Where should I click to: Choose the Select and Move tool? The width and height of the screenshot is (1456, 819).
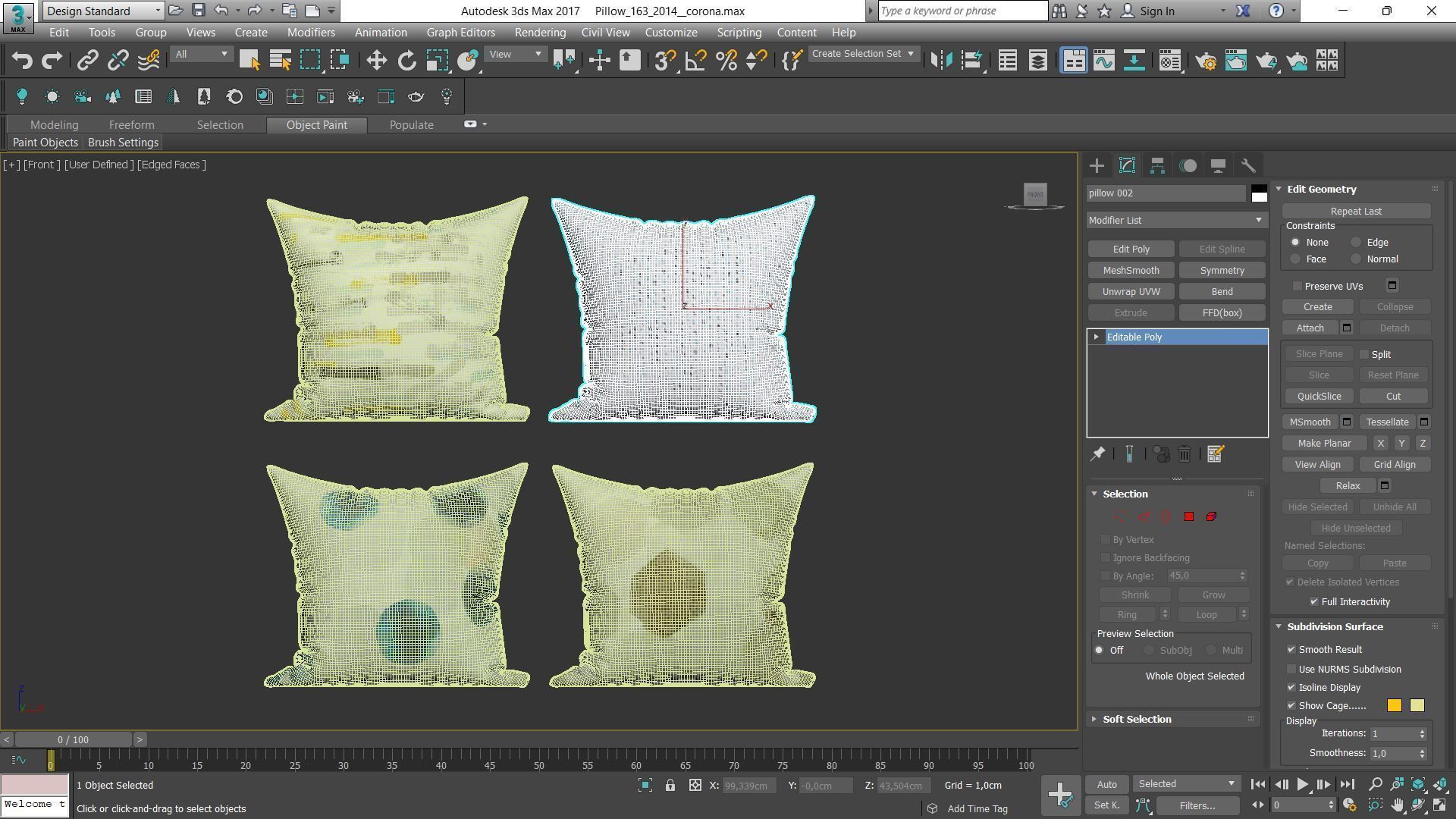tap(376, 61)
